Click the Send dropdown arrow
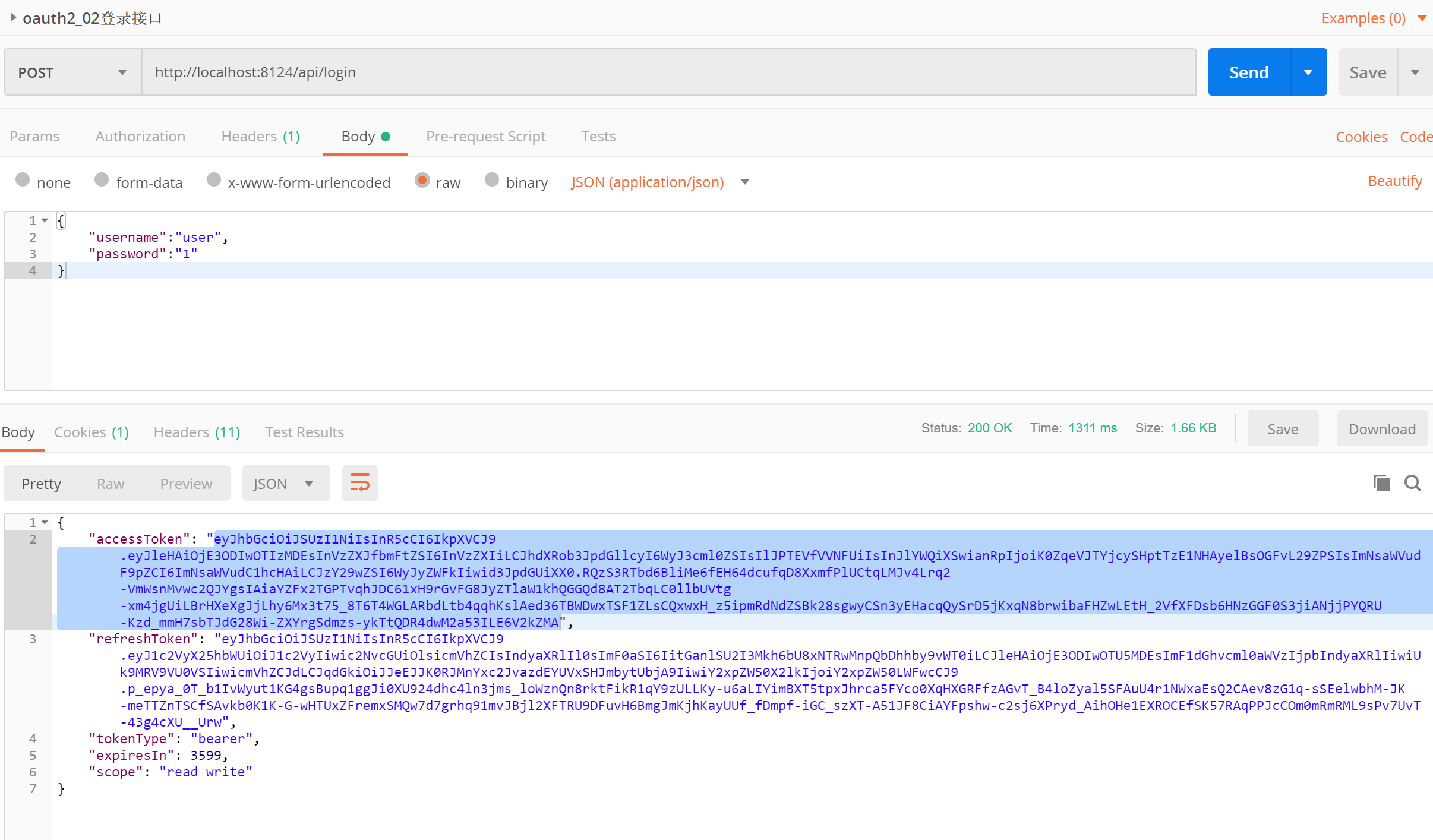 (1308, 72)
